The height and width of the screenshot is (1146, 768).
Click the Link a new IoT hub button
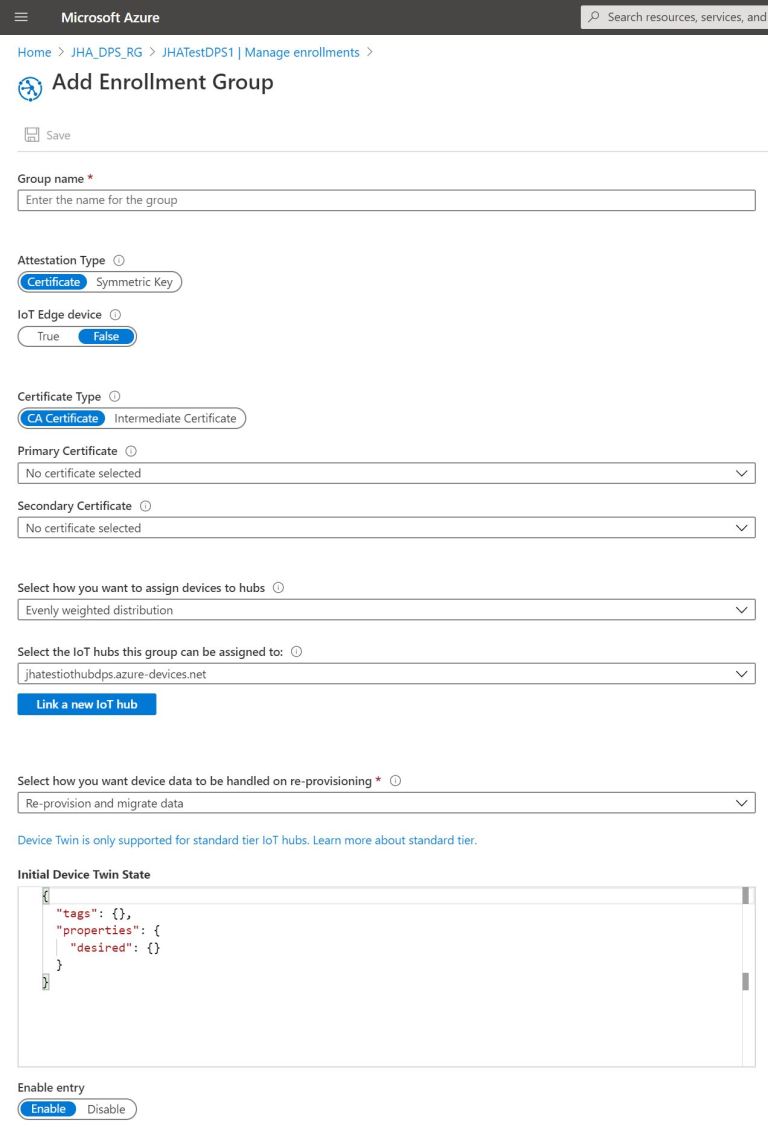[87, 704]
